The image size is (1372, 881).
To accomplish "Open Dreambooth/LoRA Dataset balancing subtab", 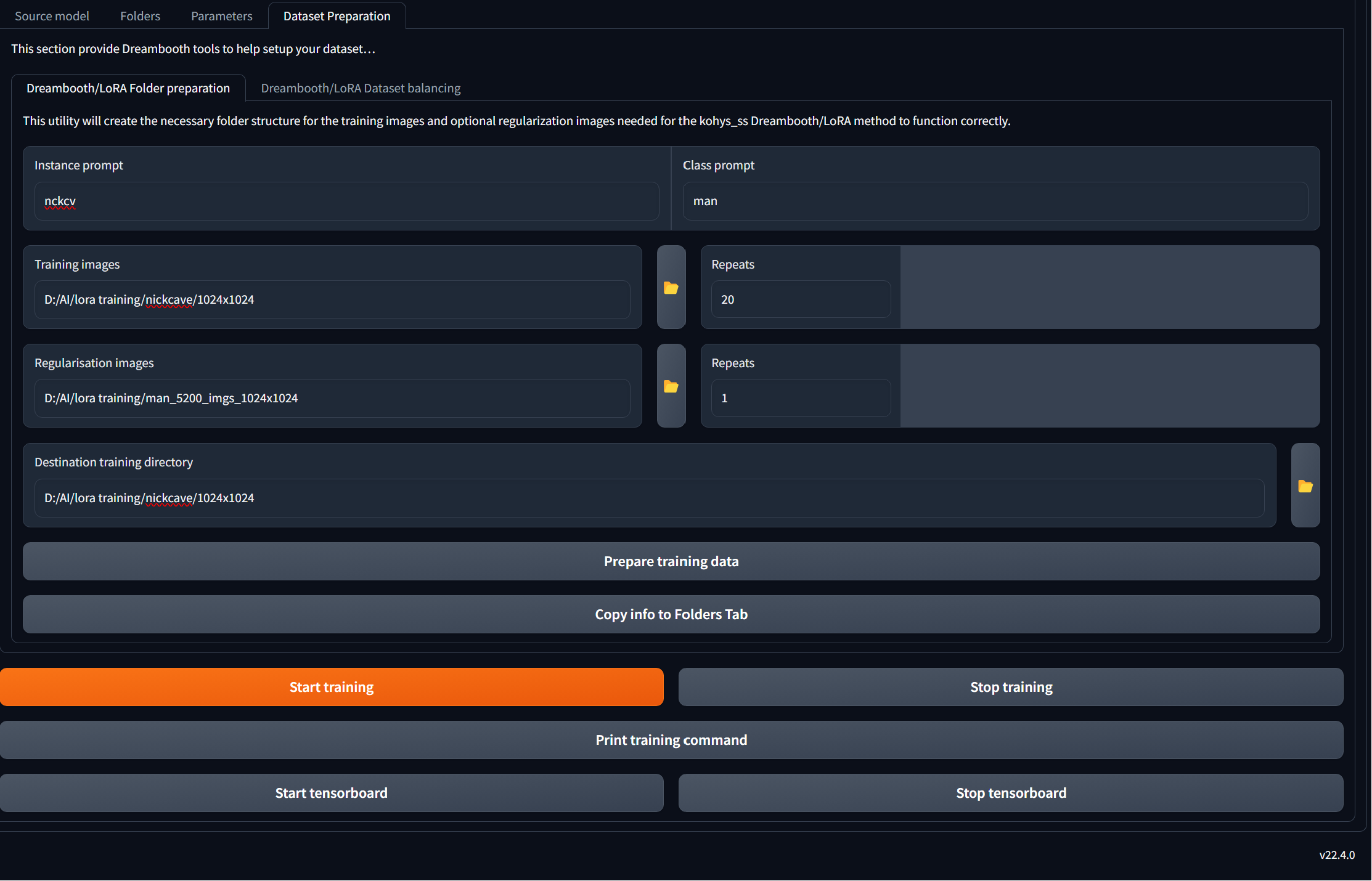I will point(361,88).
